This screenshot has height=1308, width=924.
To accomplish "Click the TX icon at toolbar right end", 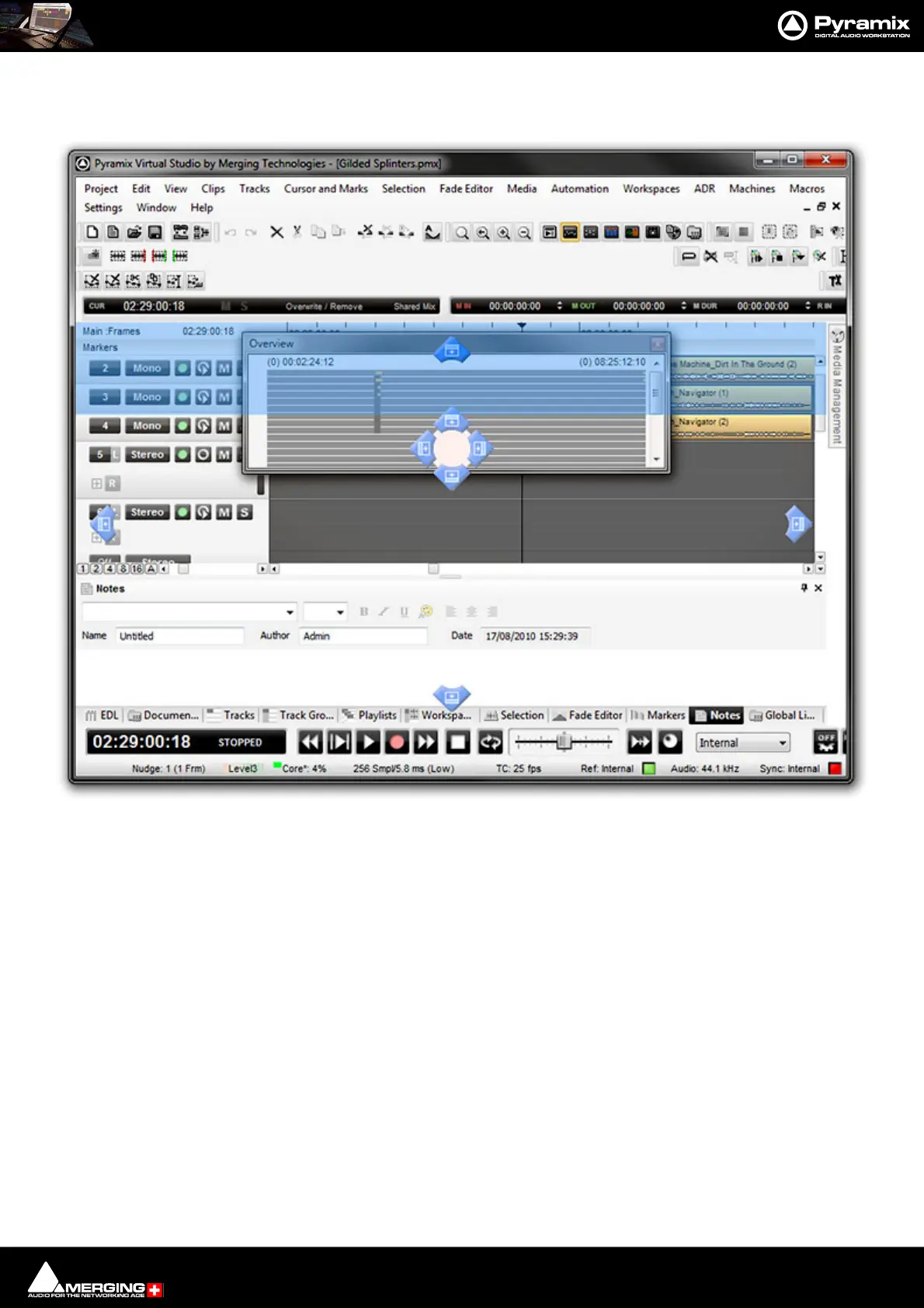I will click(x=835, y=280).
